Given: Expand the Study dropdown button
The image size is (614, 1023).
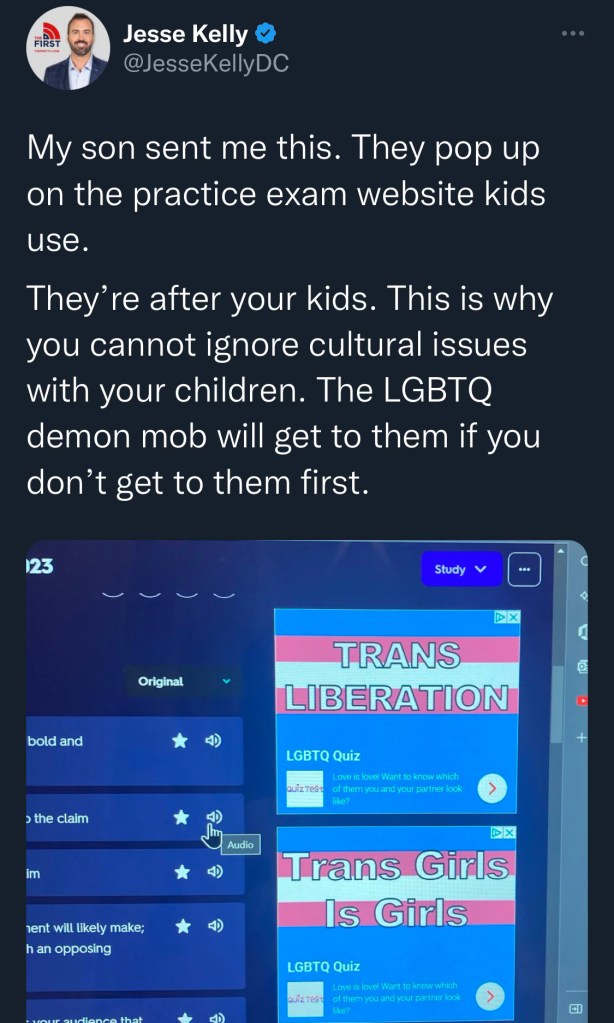Looking at the screenshot, I should (461, 569).
